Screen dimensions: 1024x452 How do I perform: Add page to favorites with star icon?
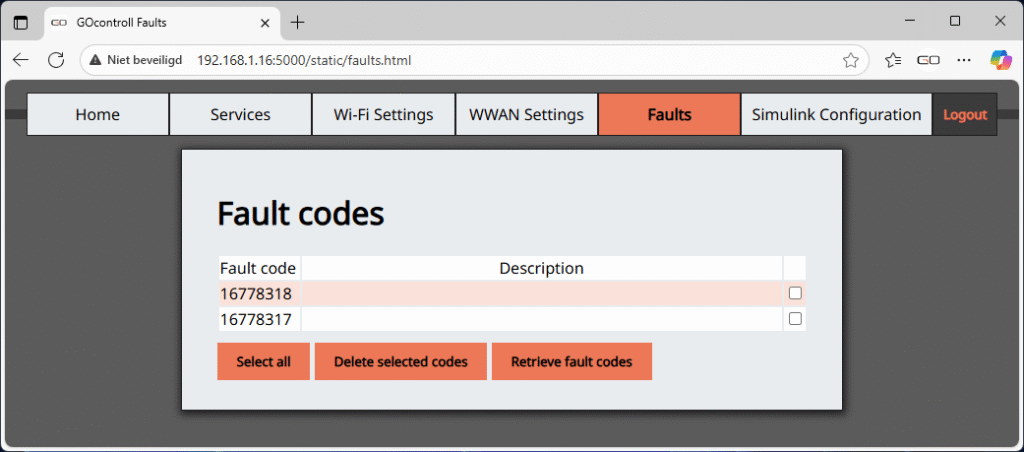pyautogui.click(x=850, y=60)
